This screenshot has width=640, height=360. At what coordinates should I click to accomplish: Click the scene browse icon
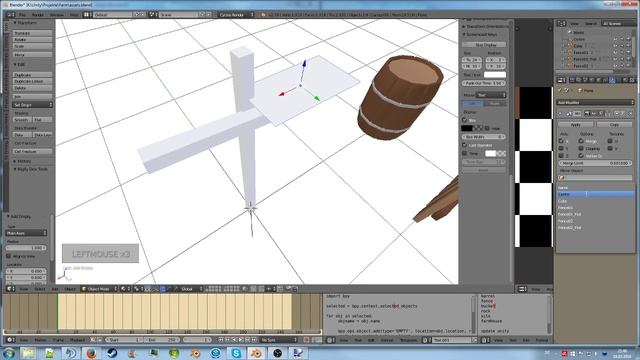[x=153, y=15]
